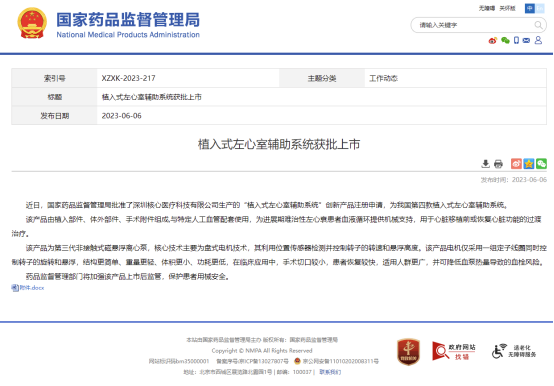Open the 附件.docx attachment link

coord(32,288)
